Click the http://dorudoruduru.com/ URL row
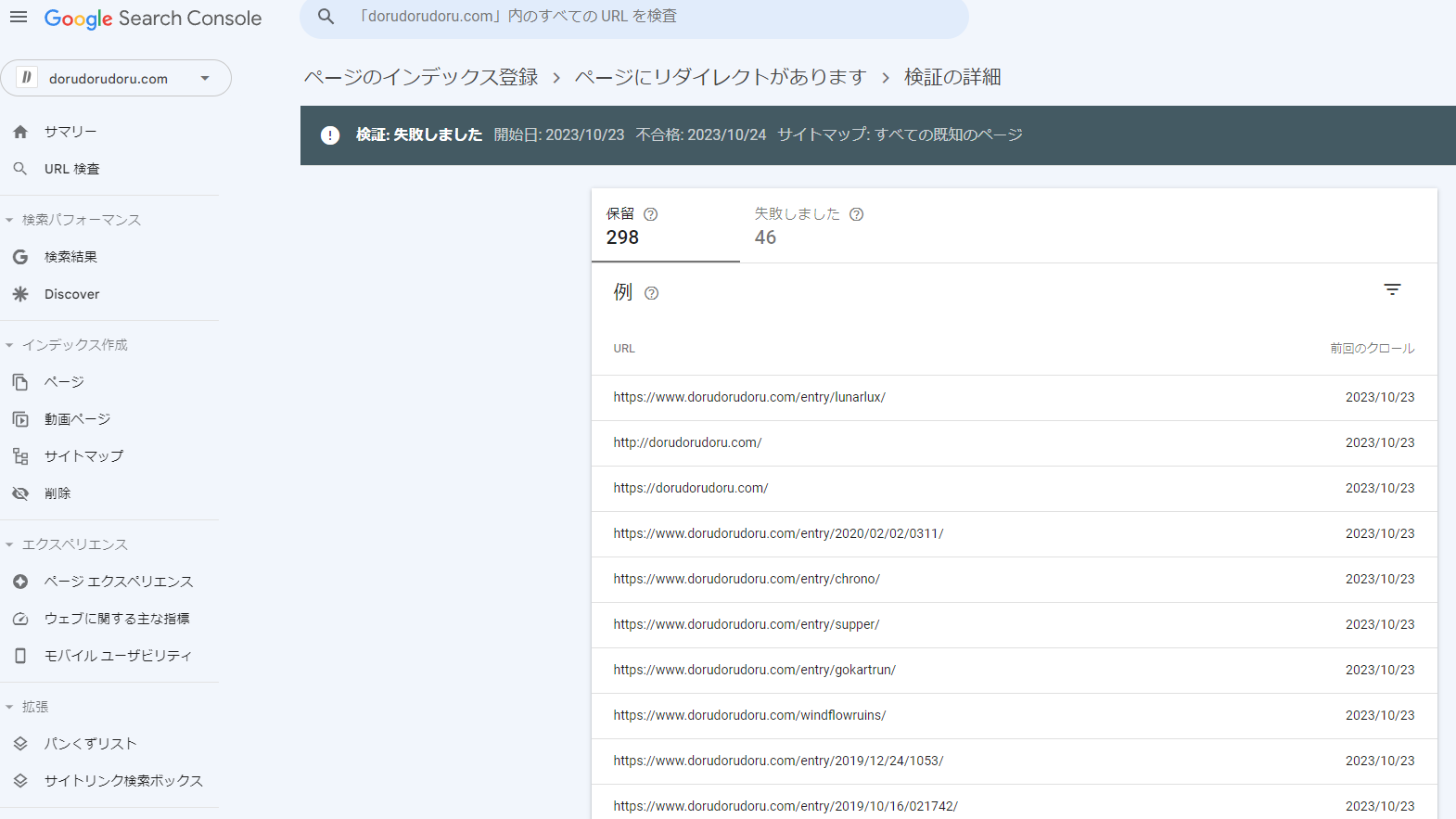This screenshot has width=1456, height=819. [1015, 443]
